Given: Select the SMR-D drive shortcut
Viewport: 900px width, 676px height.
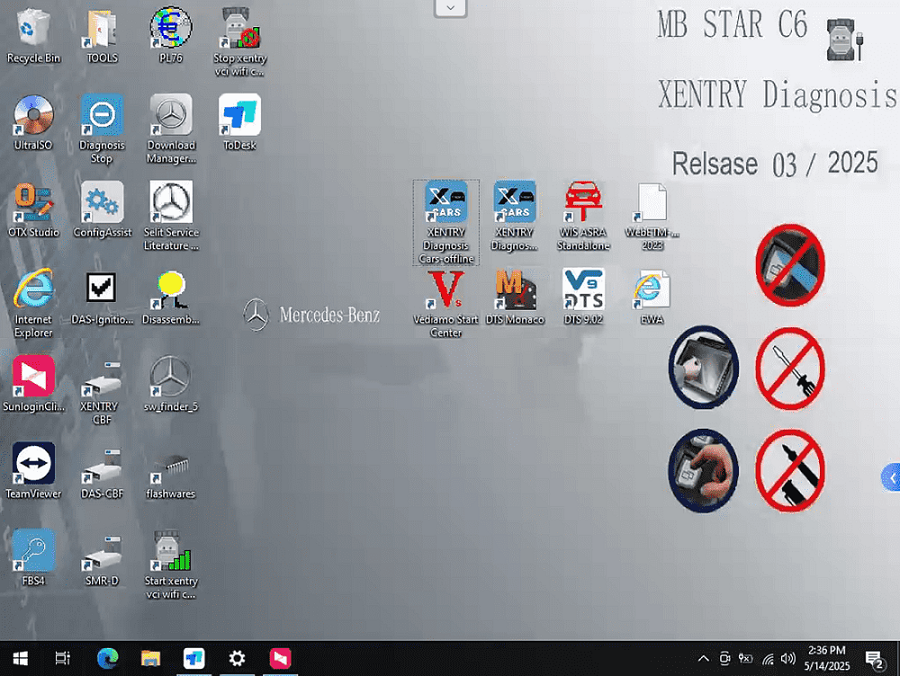Looking at the screenshot, I should tap(102, 560).
